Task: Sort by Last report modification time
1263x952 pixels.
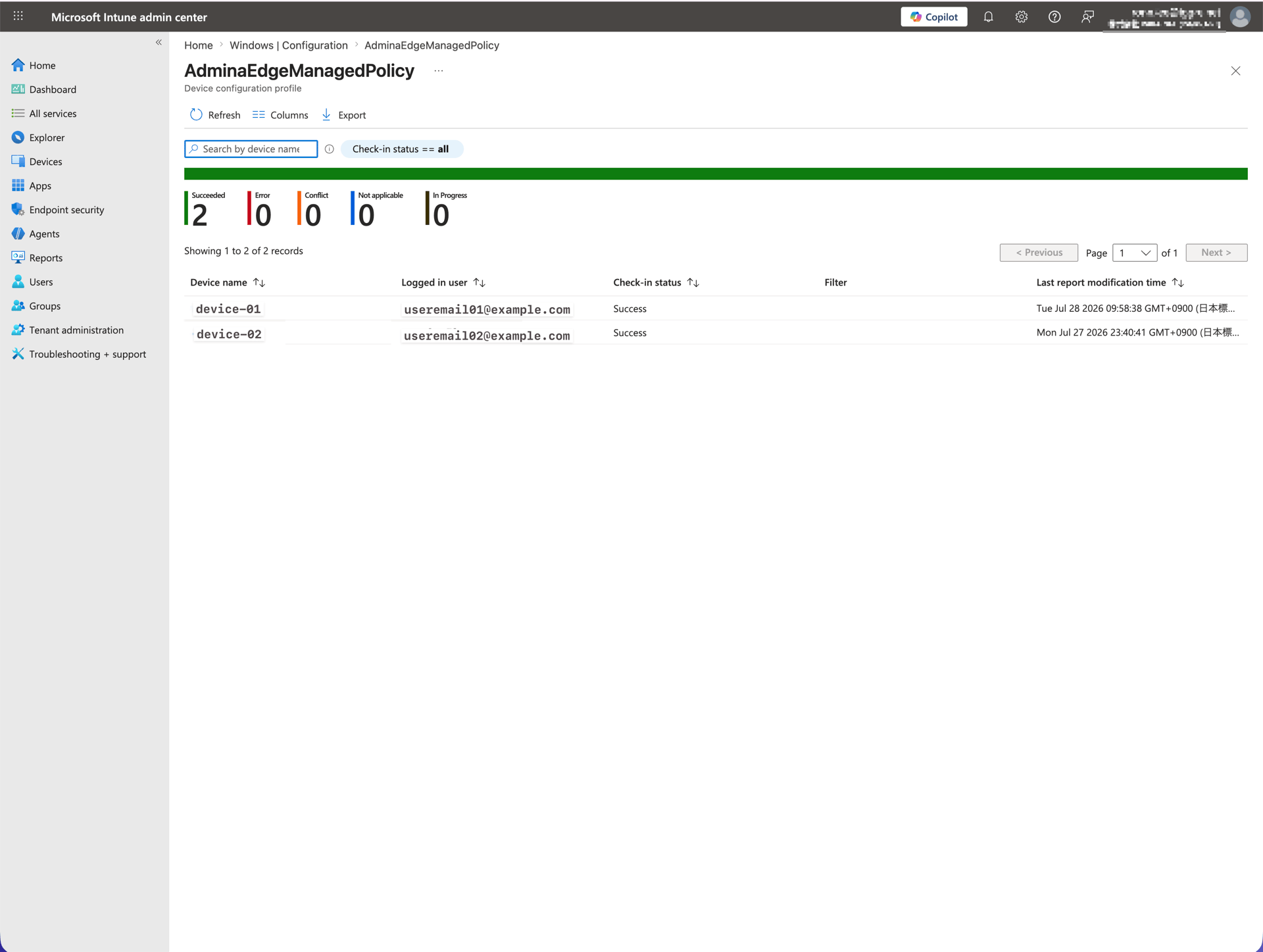Action: [1110, 283]
